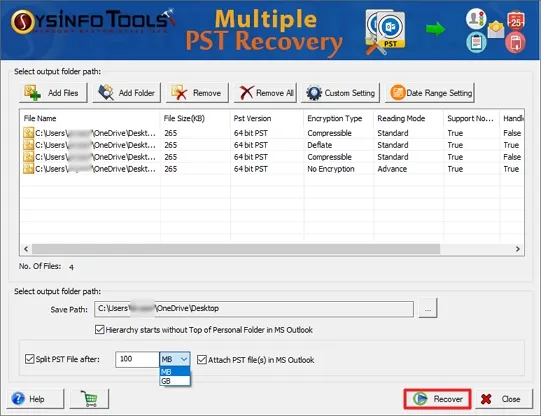Click horizontal scrollbar left arrow

coord(26,249)
